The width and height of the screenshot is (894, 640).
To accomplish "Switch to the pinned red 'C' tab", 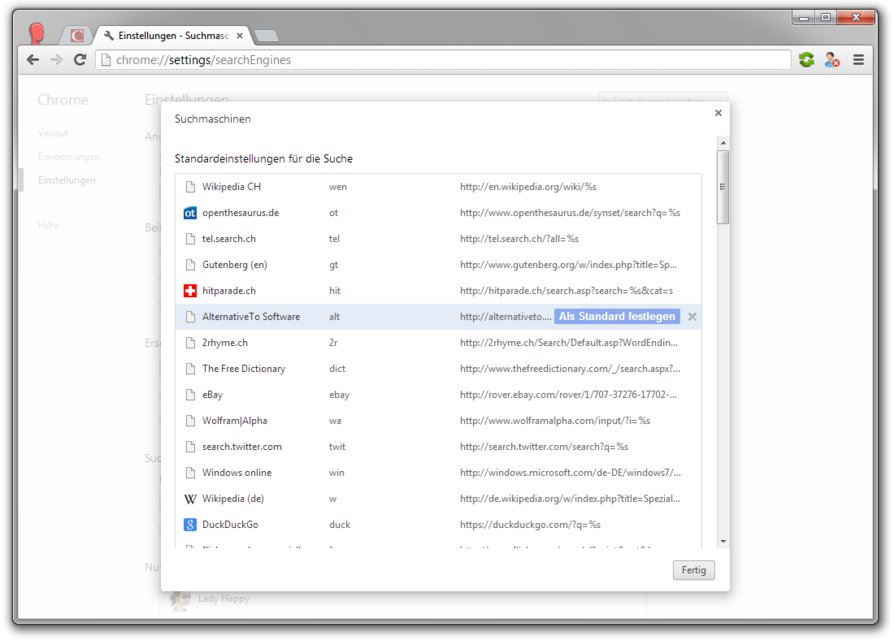I will point(77,35).
